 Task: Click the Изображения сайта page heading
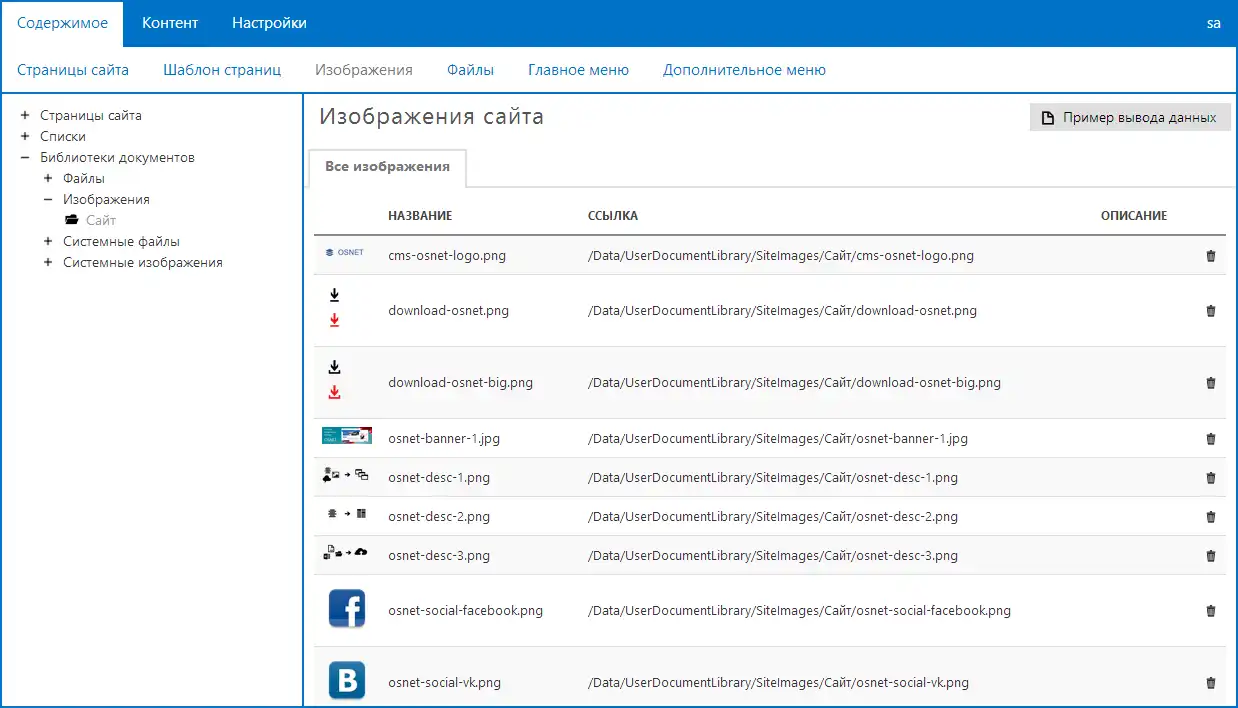(432, 117)
